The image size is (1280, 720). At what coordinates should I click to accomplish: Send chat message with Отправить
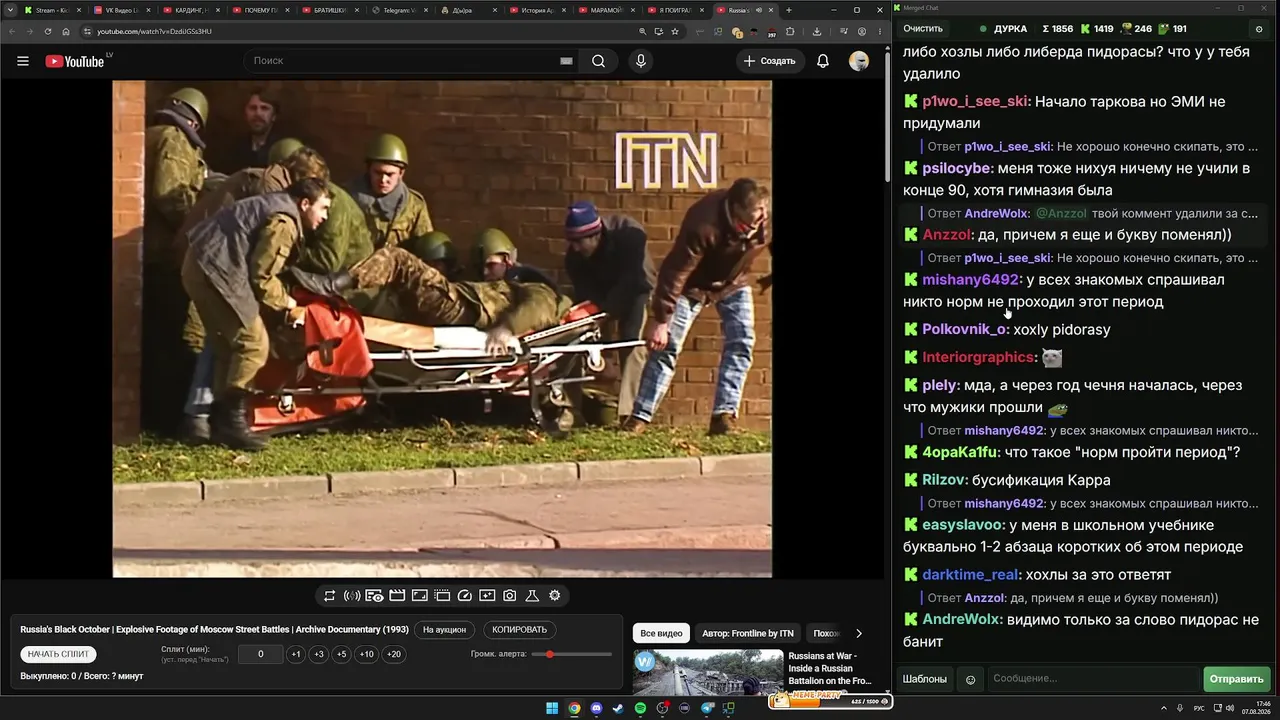pos(1237,679)
